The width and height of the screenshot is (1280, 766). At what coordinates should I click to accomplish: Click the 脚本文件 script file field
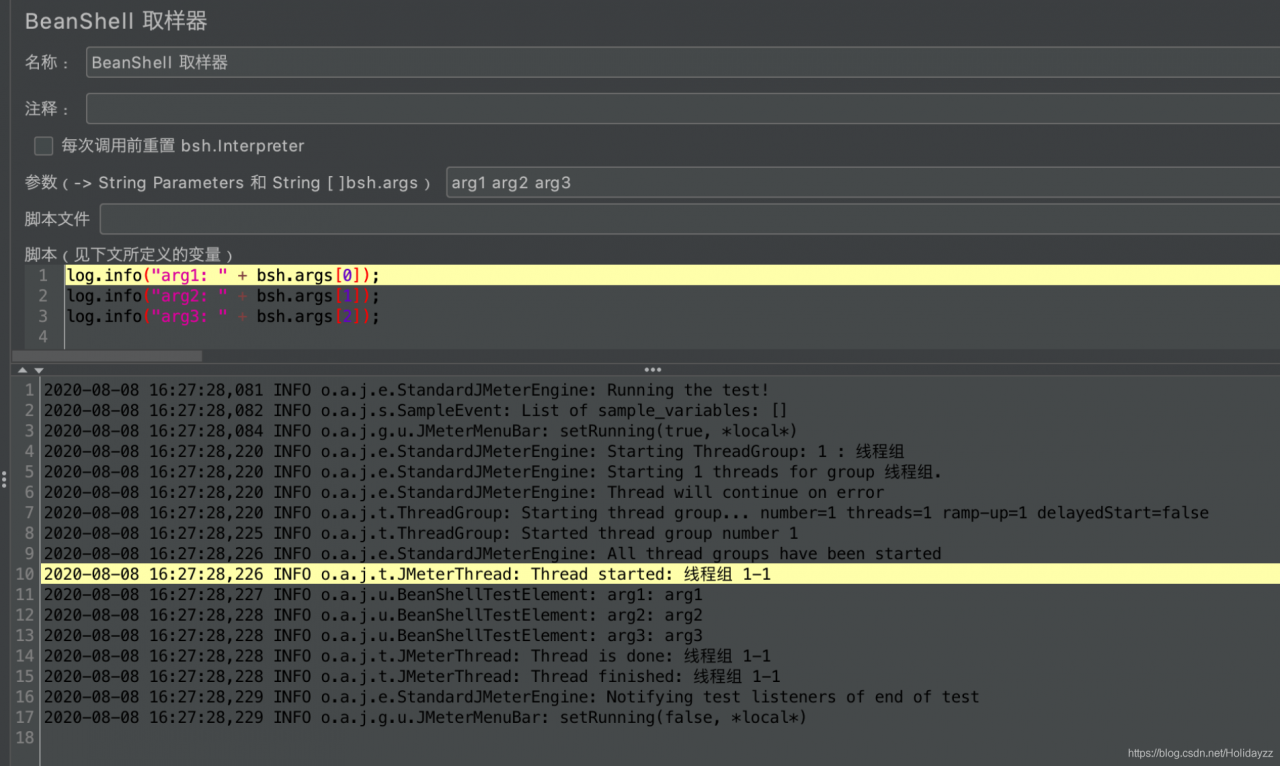tap(688, 219)
